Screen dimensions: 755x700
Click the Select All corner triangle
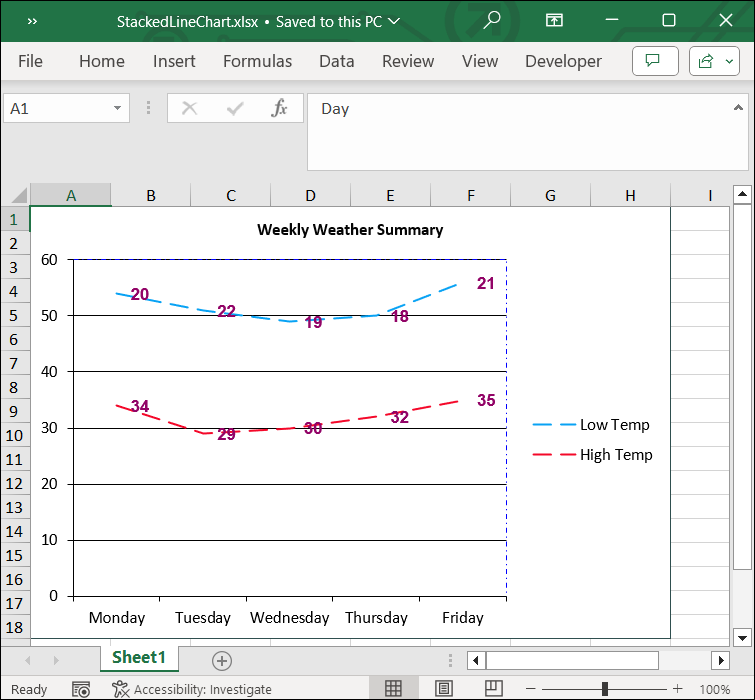tap(19, 195)
